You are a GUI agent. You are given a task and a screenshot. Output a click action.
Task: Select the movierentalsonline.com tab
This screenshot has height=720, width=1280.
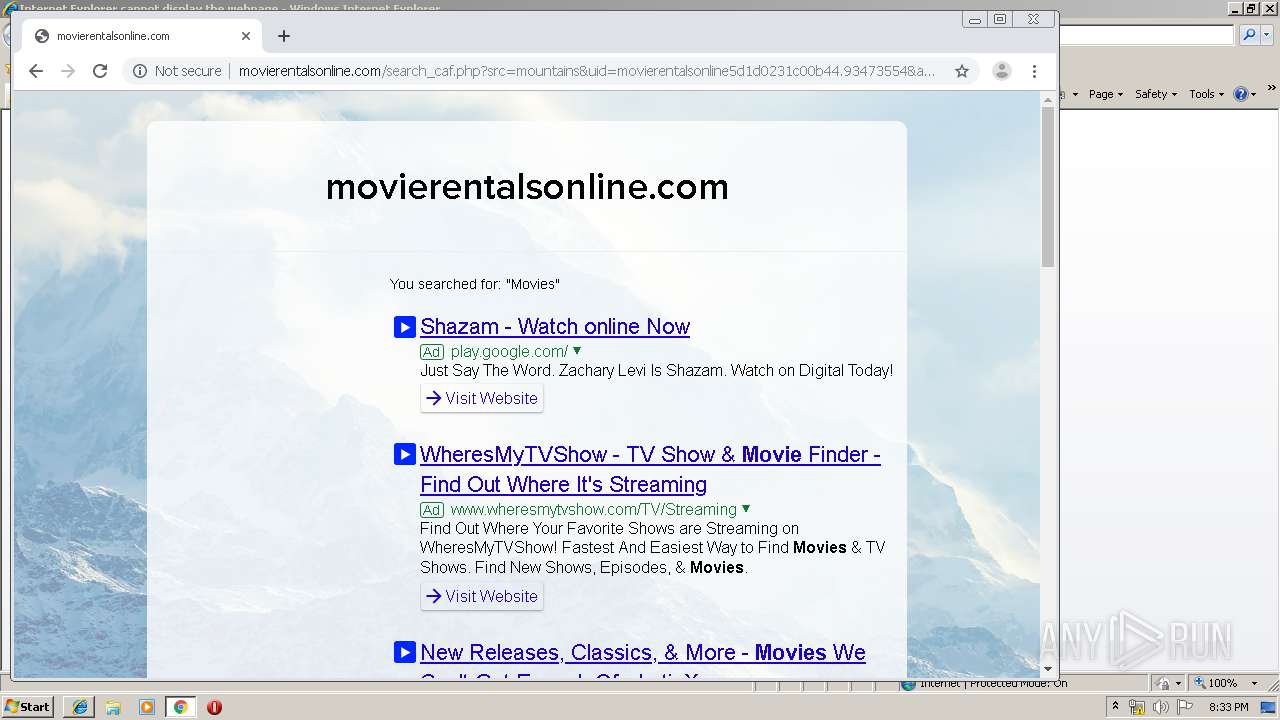142,36
